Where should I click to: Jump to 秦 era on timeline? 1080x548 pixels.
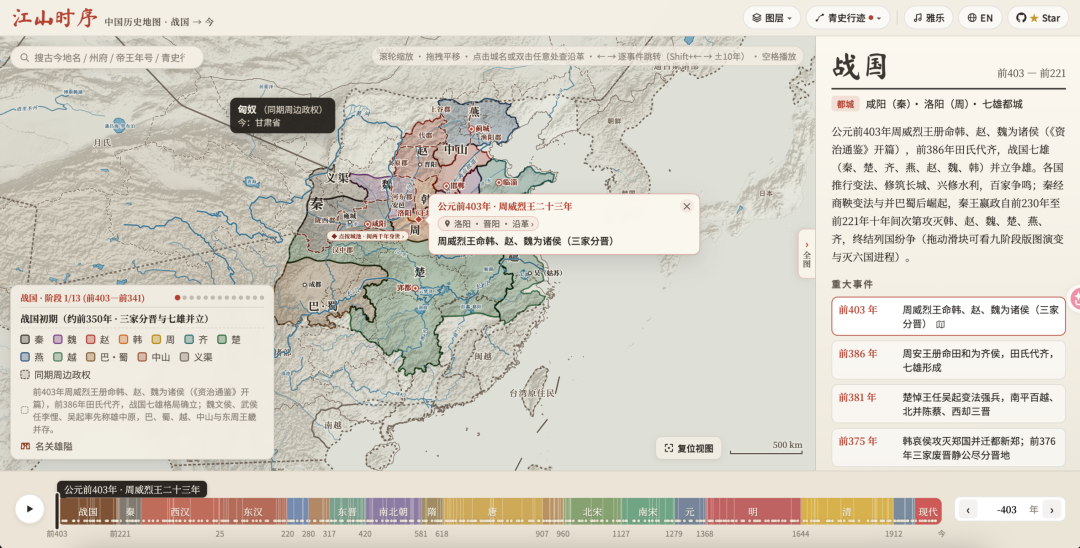130,512
